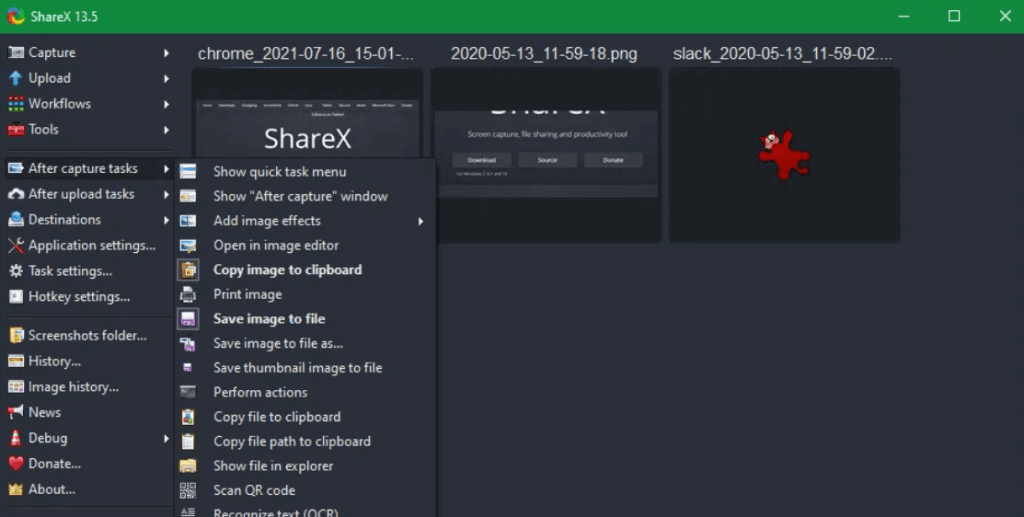Click the Capture camera icon
1024x517 pixels.
point(16,52)
